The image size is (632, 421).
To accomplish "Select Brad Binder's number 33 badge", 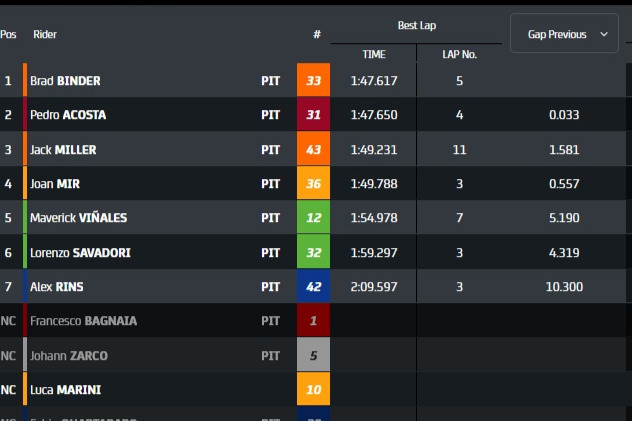I will click(313, 80).
